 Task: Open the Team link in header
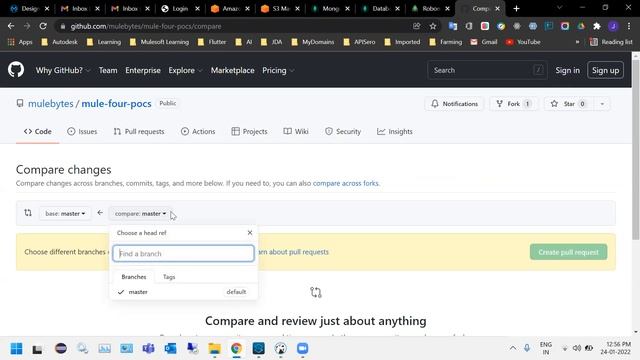[108, 70]
